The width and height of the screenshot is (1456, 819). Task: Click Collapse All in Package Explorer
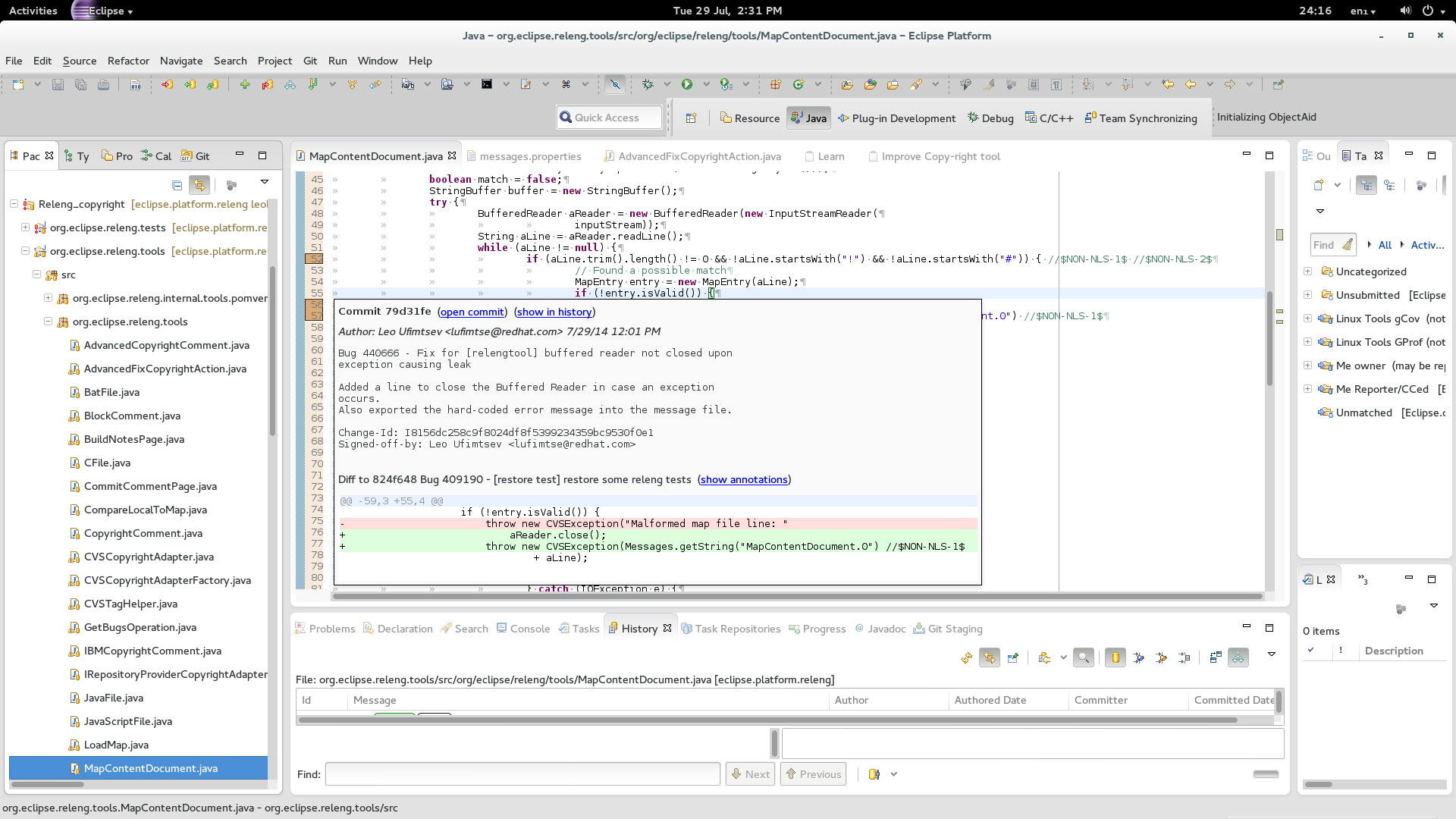[x=177, y=185]
